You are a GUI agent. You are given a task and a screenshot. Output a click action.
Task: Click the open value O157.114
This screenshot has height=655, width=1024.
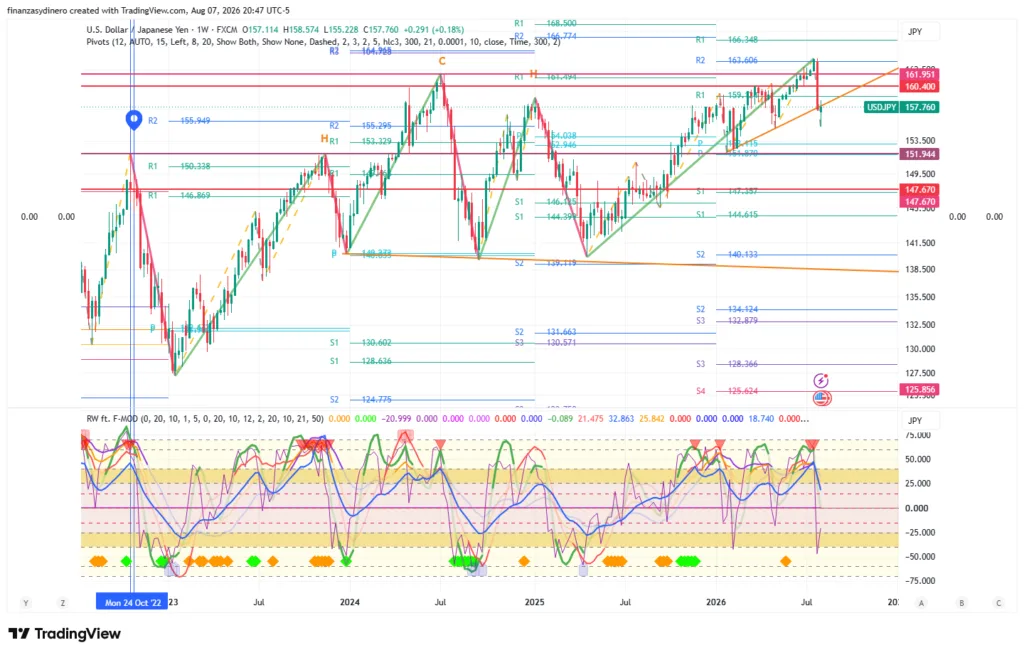pyautogui.click(x=260, y=29)
